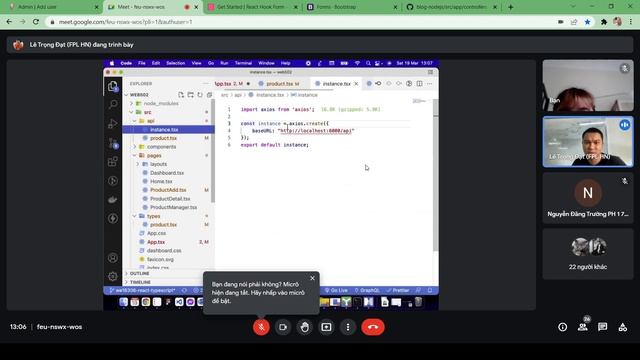Turn on the camera in Meet
Image resolution: width=640 pixels, height=360 pixels.
click(283, 327)
